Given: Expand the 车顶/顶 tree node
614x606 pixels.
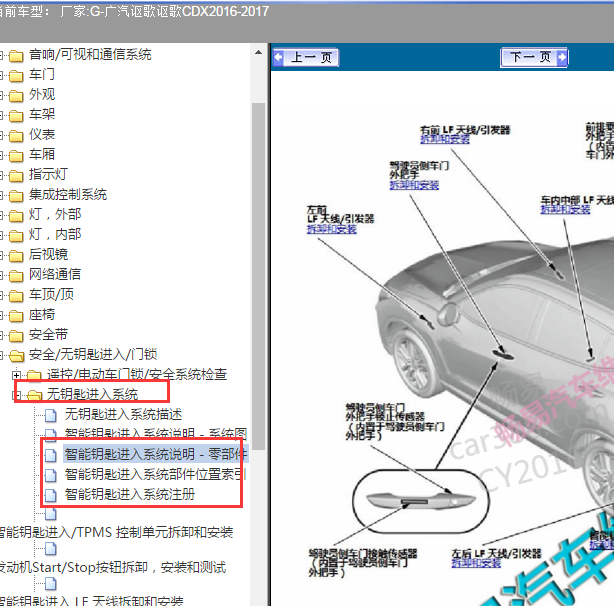Looking at the screenshot, I should pos(1,296).
